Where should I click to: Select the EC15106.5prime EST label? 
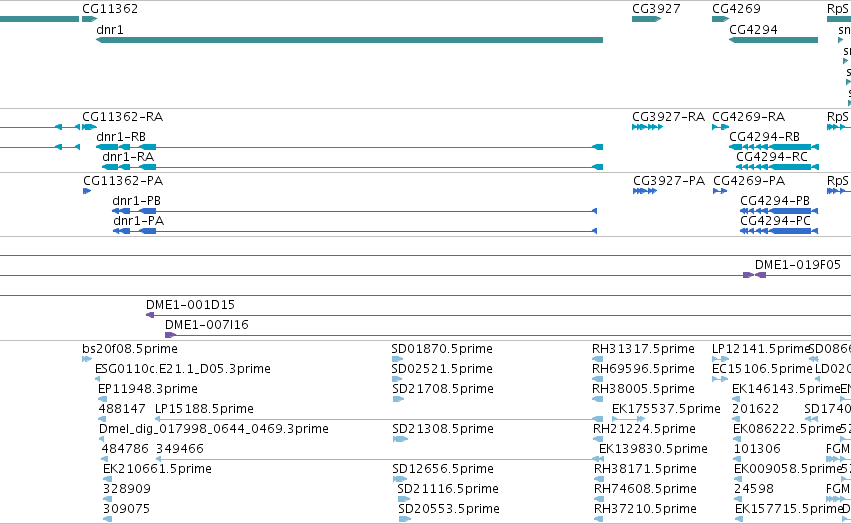(x=763, y=369)
